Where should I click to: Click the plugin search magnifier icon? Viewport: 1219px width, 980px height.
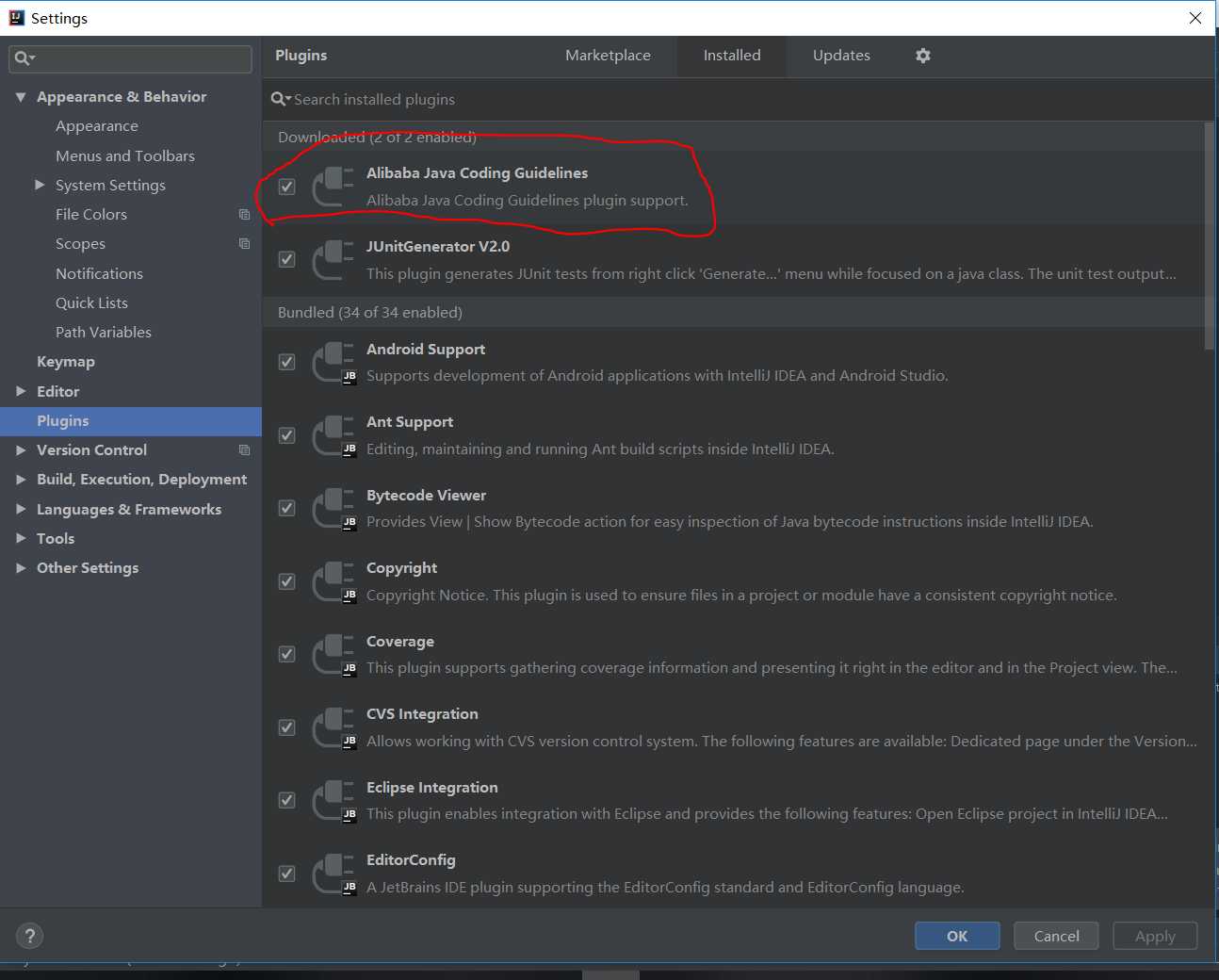(281, 99)
